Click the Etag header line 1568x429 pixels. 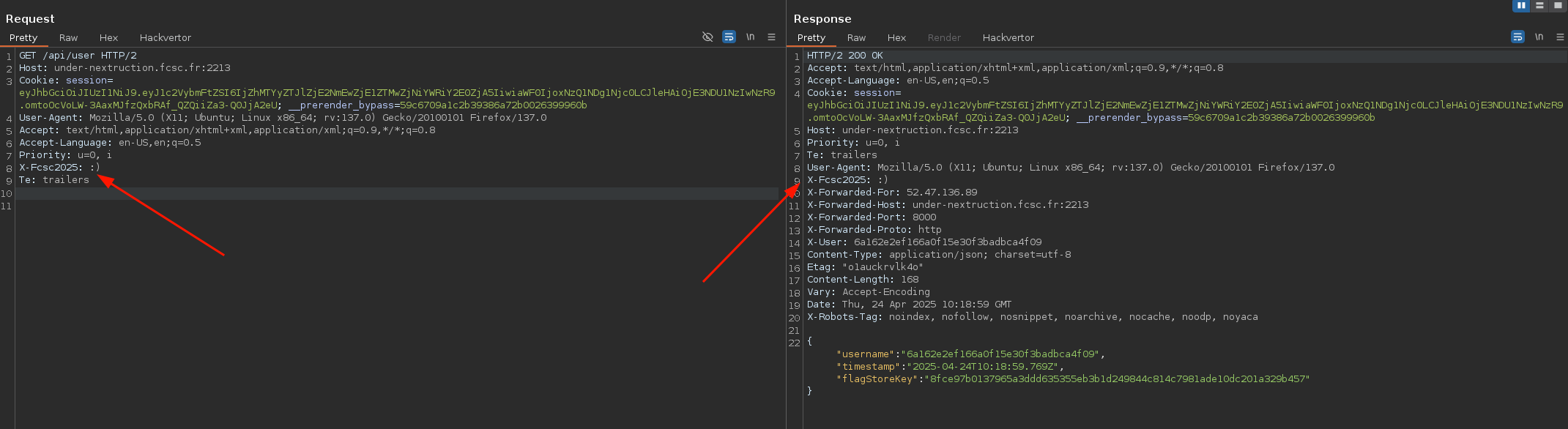tap(866, 267)
